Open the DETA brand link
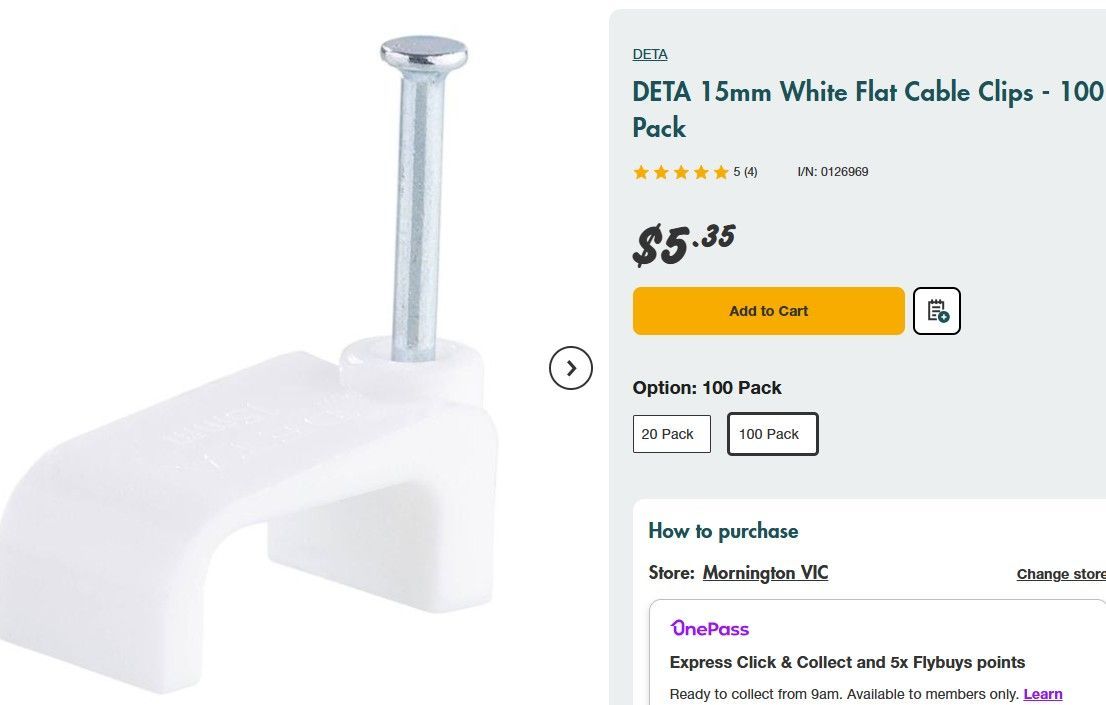 click(x=650, y=54)
